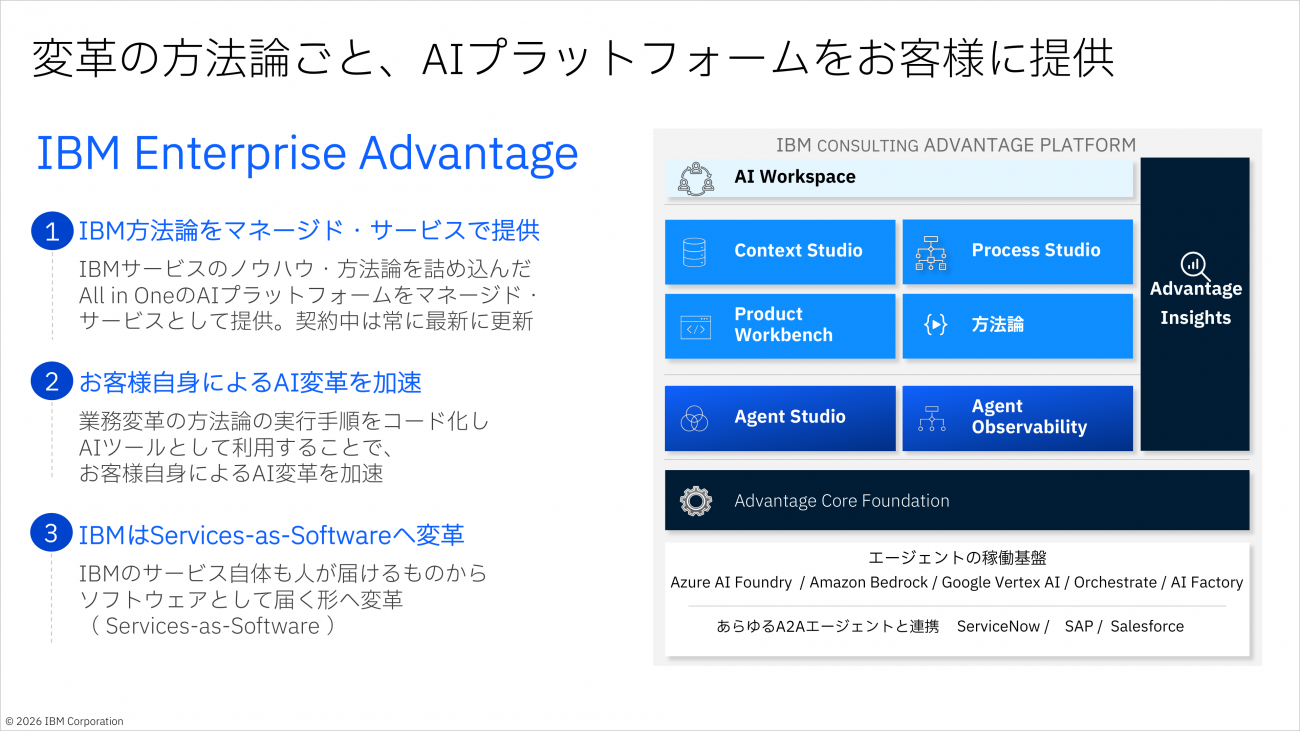Select the Advantage Insights label
This screenshot has width=1300, height=731.
pyautogui.click(x=1196, y=303)
